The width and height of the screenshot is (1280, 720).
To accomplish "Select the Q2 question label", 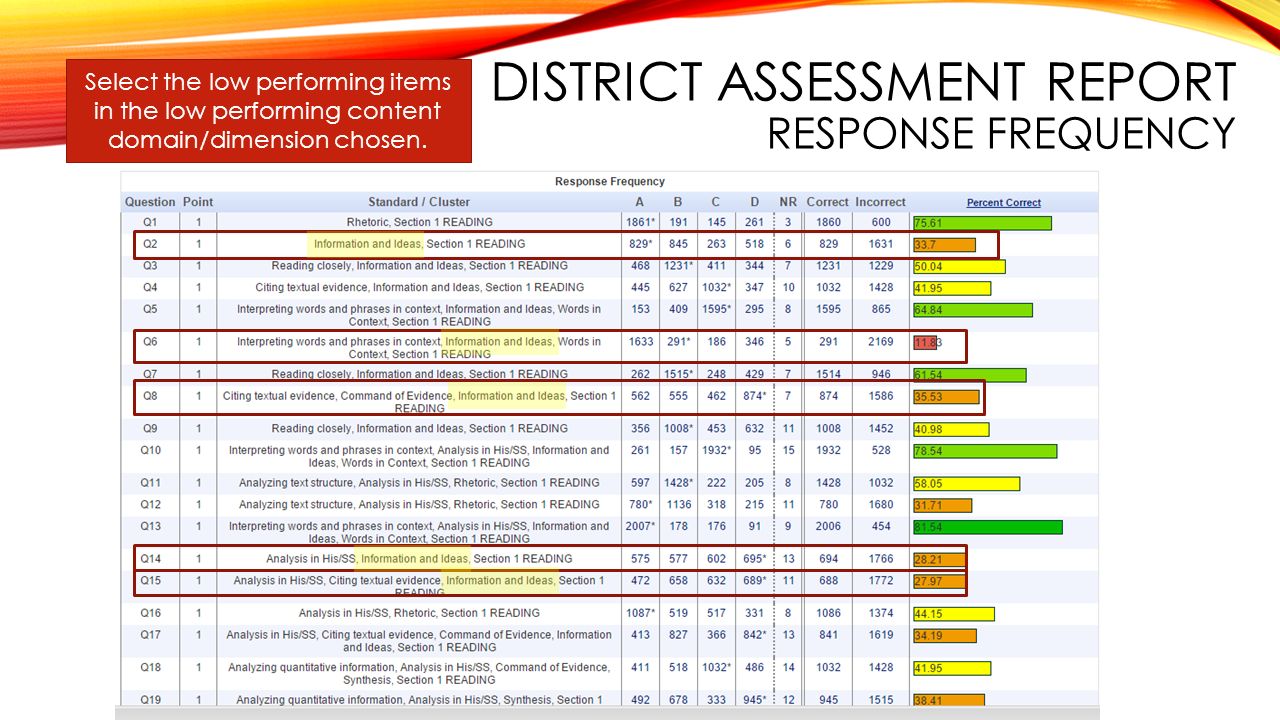I will (x=150, y=244).
